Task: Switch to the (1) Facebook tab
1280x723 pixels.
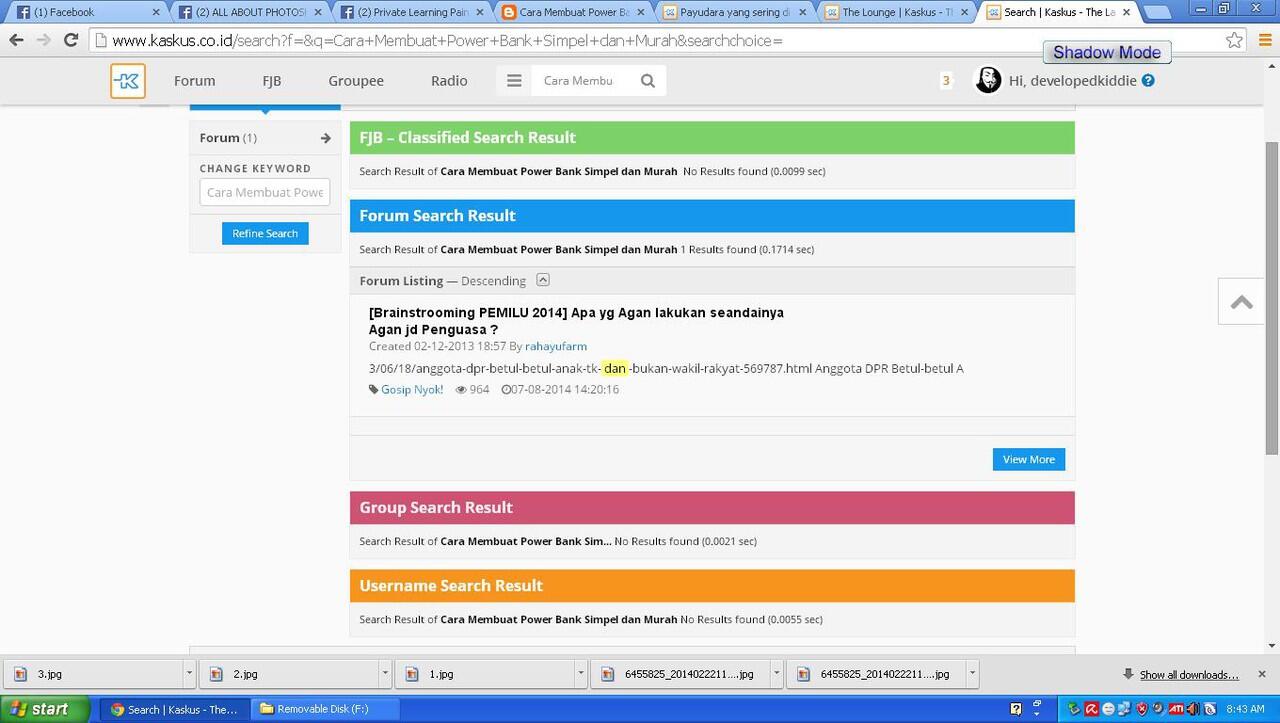Action: [84, 12]
